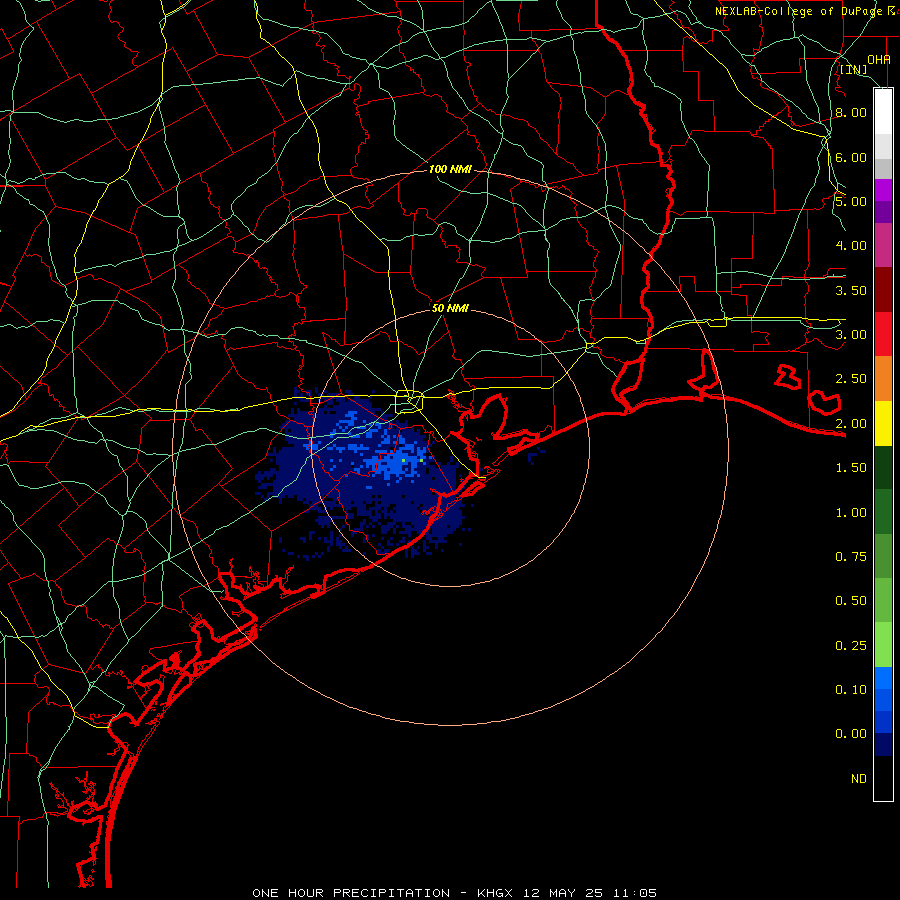Image resolution: width=900 pixels, height=900 pixels.
Task: Click the 1.50 legend value
Action: tap(851, 468)
